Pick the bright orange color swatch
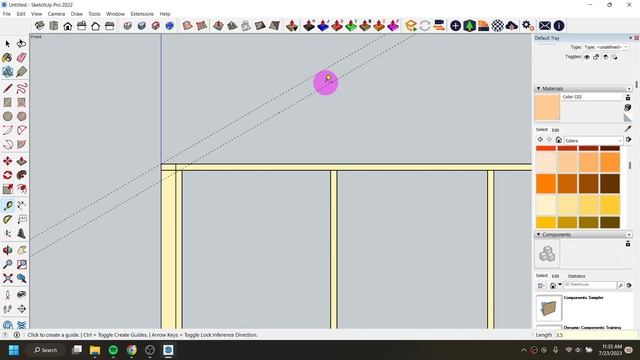 point(546,183)
